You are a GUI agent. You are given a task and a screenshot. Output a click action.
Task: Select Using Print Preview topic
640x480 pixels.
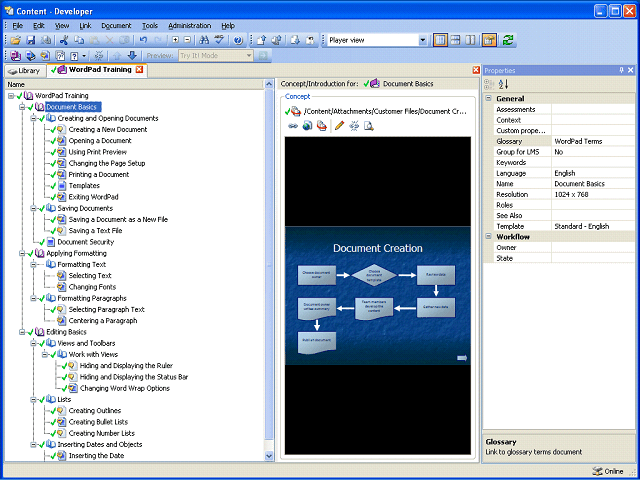pyautogui.click(x=97, y=152)
